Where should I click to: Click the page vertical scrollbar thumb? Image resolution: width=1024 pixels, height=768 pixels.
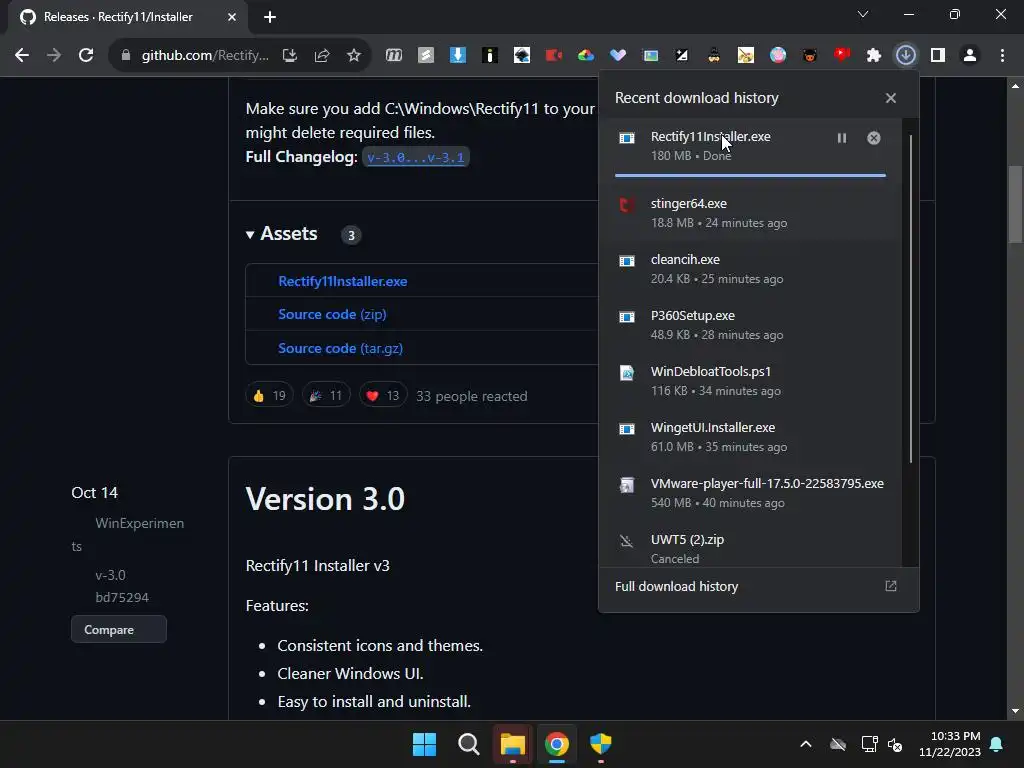coord(1015,205)
